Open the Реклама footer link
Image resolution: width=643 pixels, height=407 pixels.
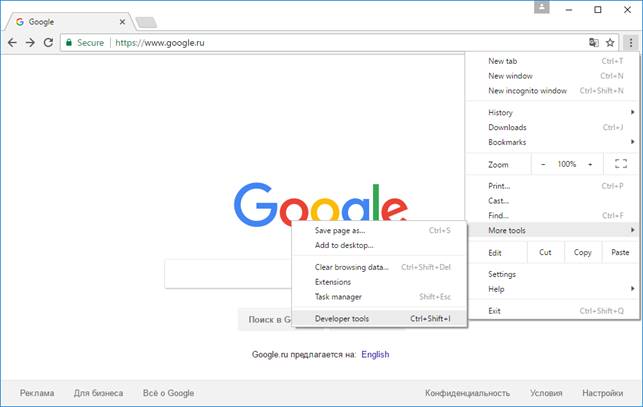coord(37,393)
